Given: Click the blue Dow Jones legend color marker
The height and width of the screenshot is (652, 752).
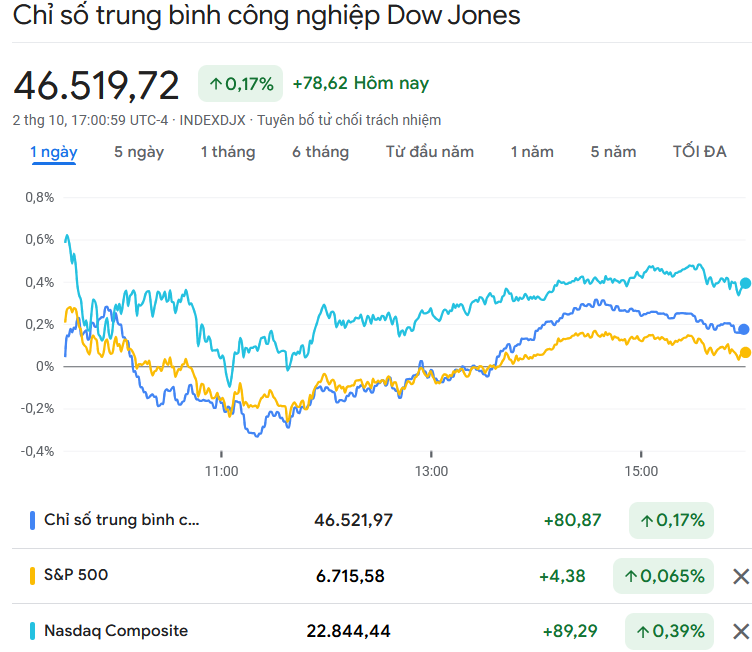Looking at the screenshot, I should coord(33,520).
